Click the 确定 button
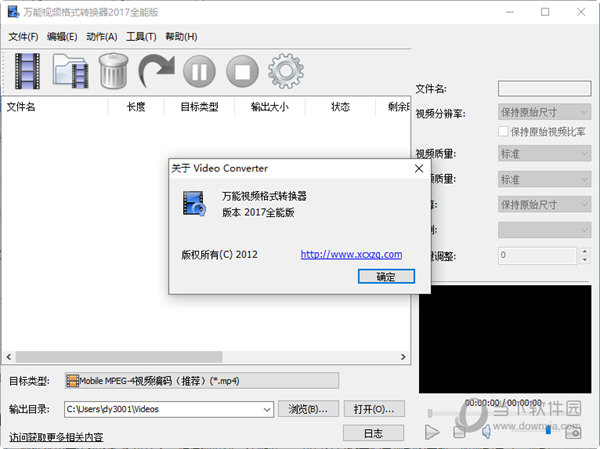 tap(386, 276)
